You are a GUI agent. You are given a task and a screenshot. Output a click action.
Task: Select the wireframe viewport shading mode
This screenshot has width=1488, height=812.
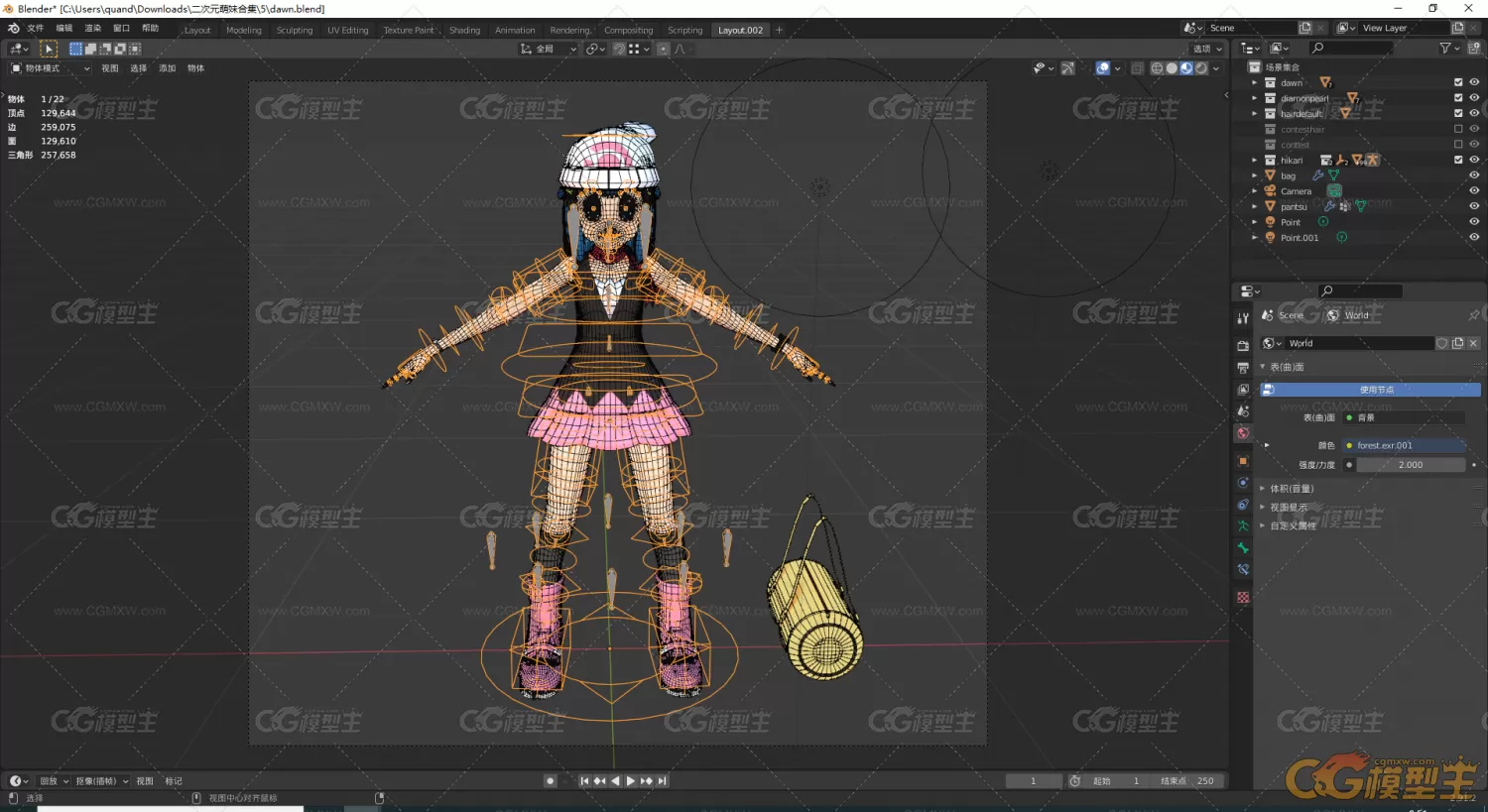[1157, 68]
